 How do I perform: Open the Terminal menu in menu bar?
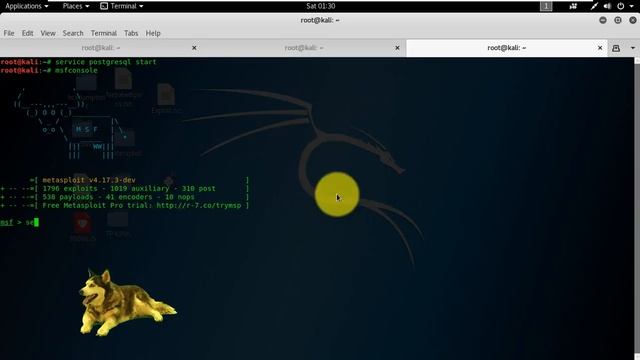click(104, 33)
